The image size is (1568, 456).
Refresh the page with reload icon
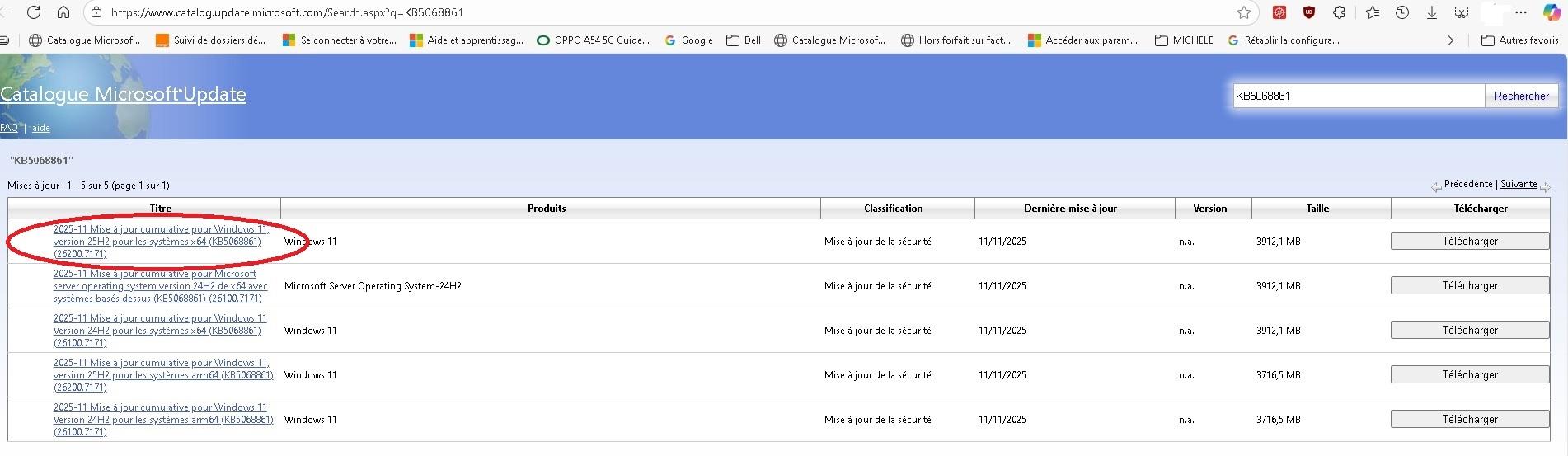click(34, 12)
